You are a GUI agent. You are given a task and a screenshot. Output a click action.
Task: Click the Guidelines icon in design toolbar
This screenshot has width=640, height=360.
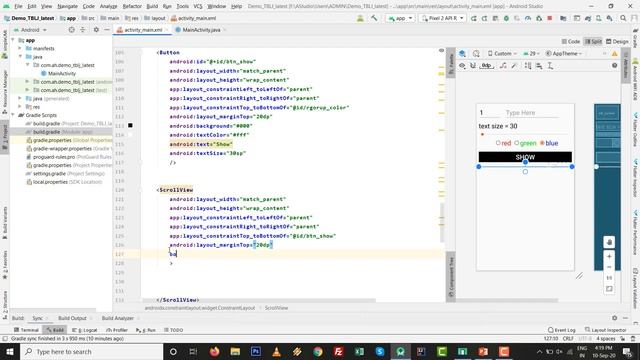pyautogui.click(x=550, y=66)
